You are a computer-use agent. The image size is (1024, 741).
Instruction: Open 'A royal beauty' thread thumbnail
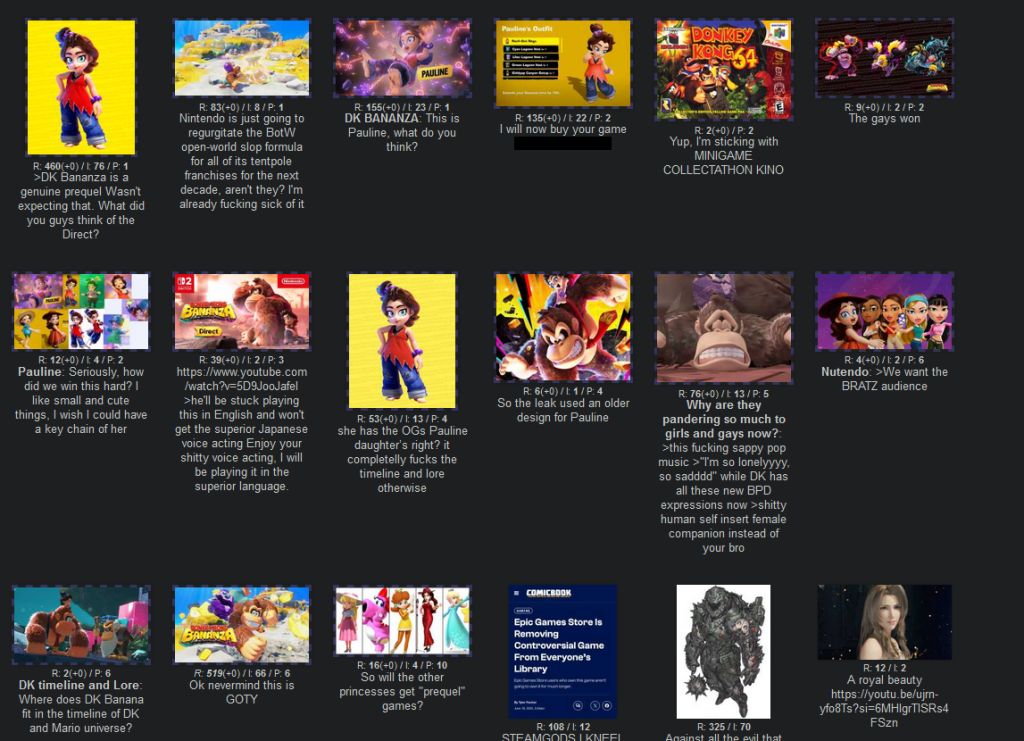tap(884, 622)
